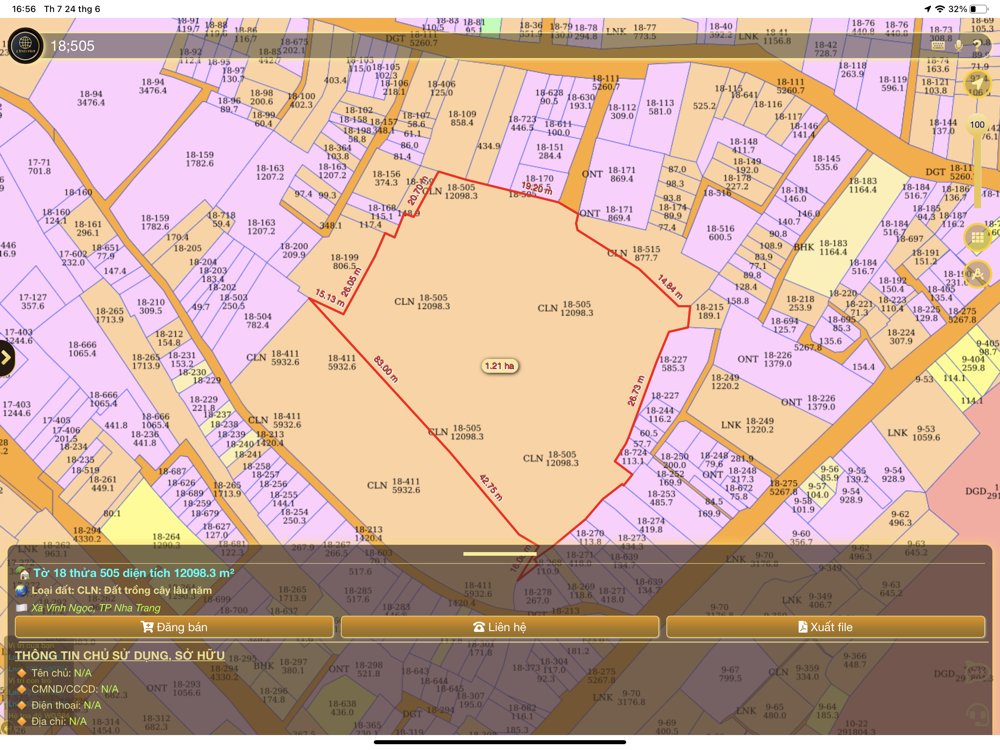This screenshot has width=1000, height=750.
Task: Select parcel 17-71 701.8
Action: tap(39, 166)
